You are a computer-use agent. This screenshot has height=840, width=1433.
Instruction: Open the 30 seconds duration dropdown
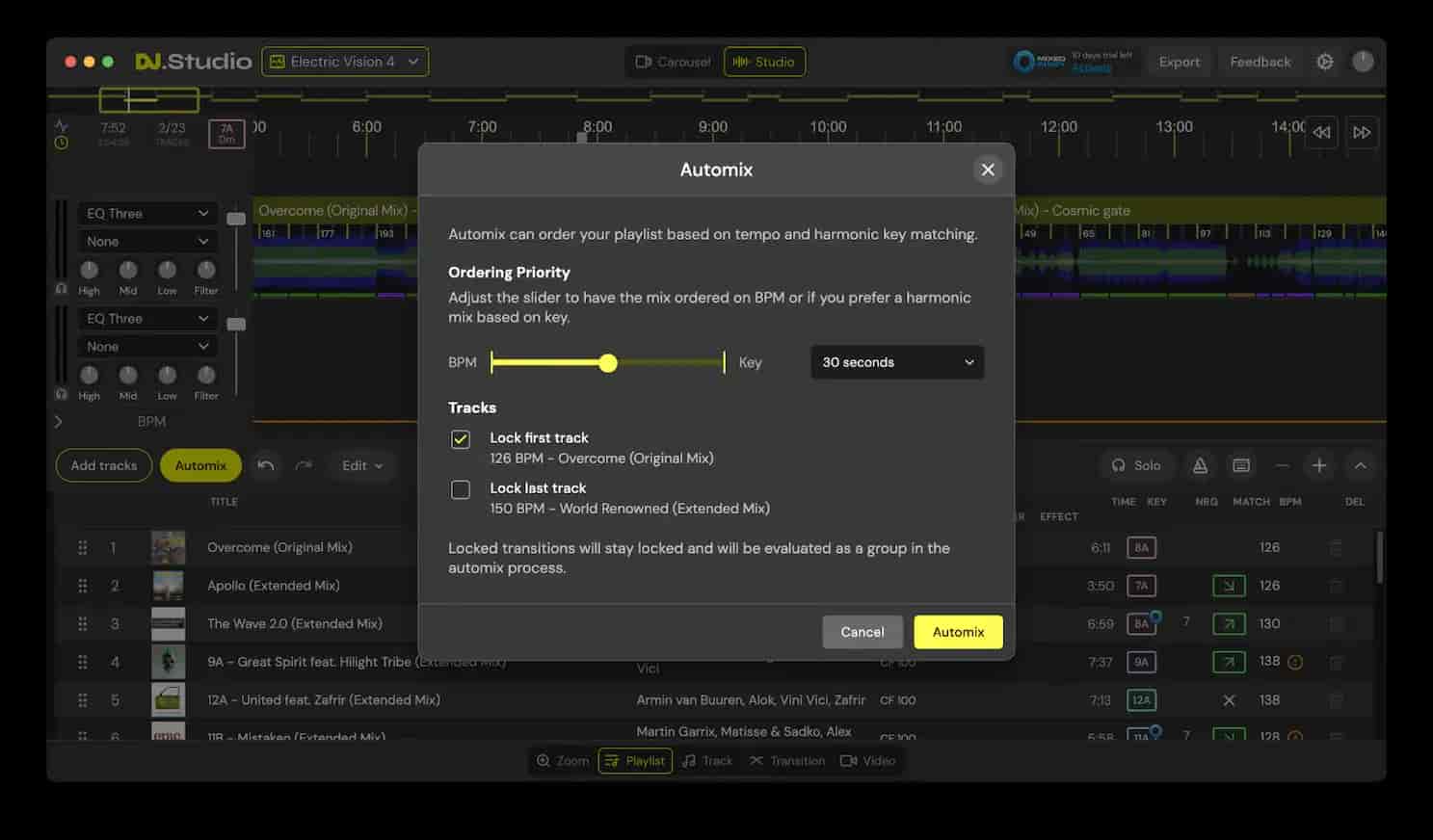coord(896,362)
